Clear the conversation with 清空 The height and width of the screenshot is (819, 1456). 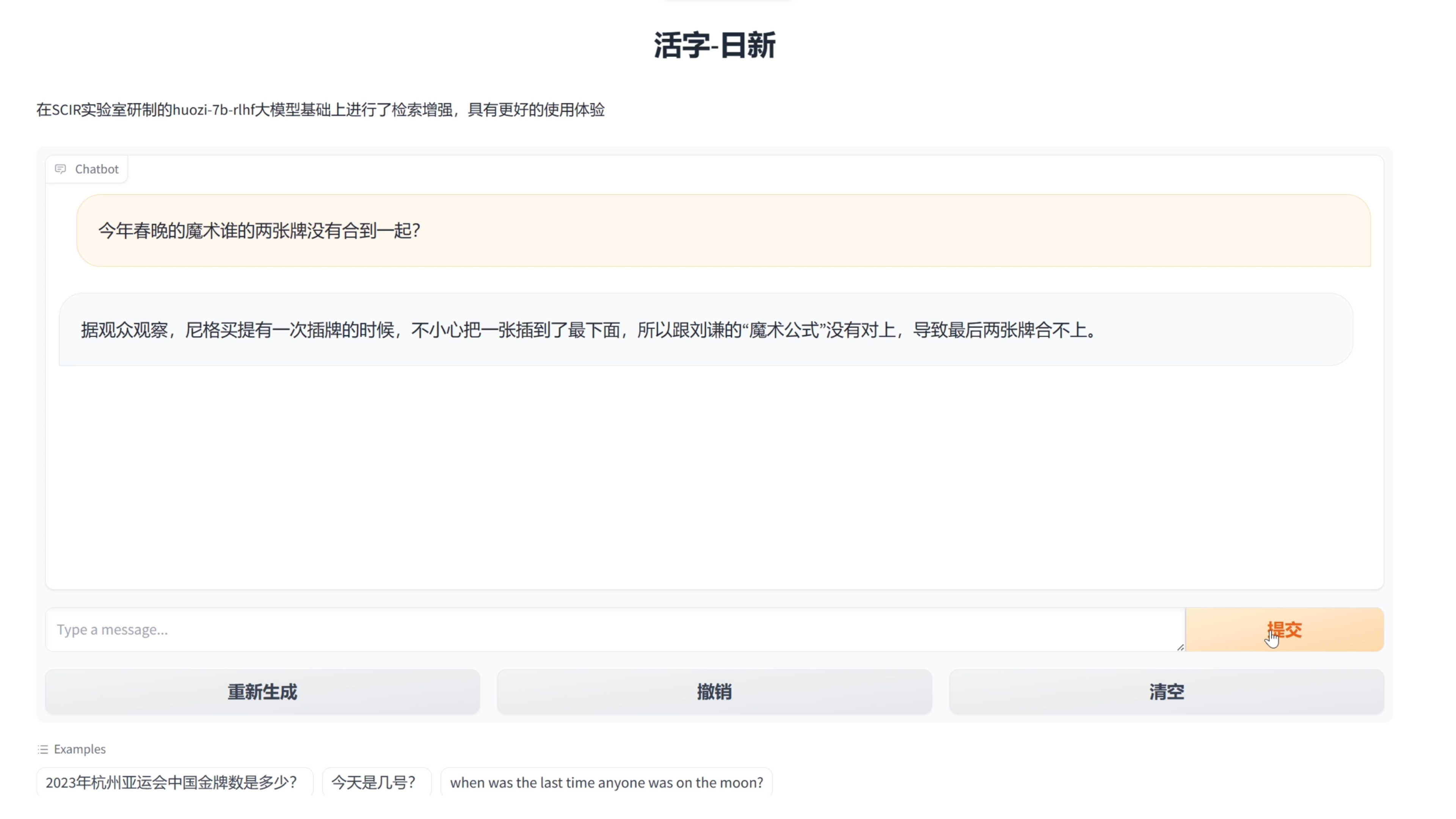[1167, 692]
